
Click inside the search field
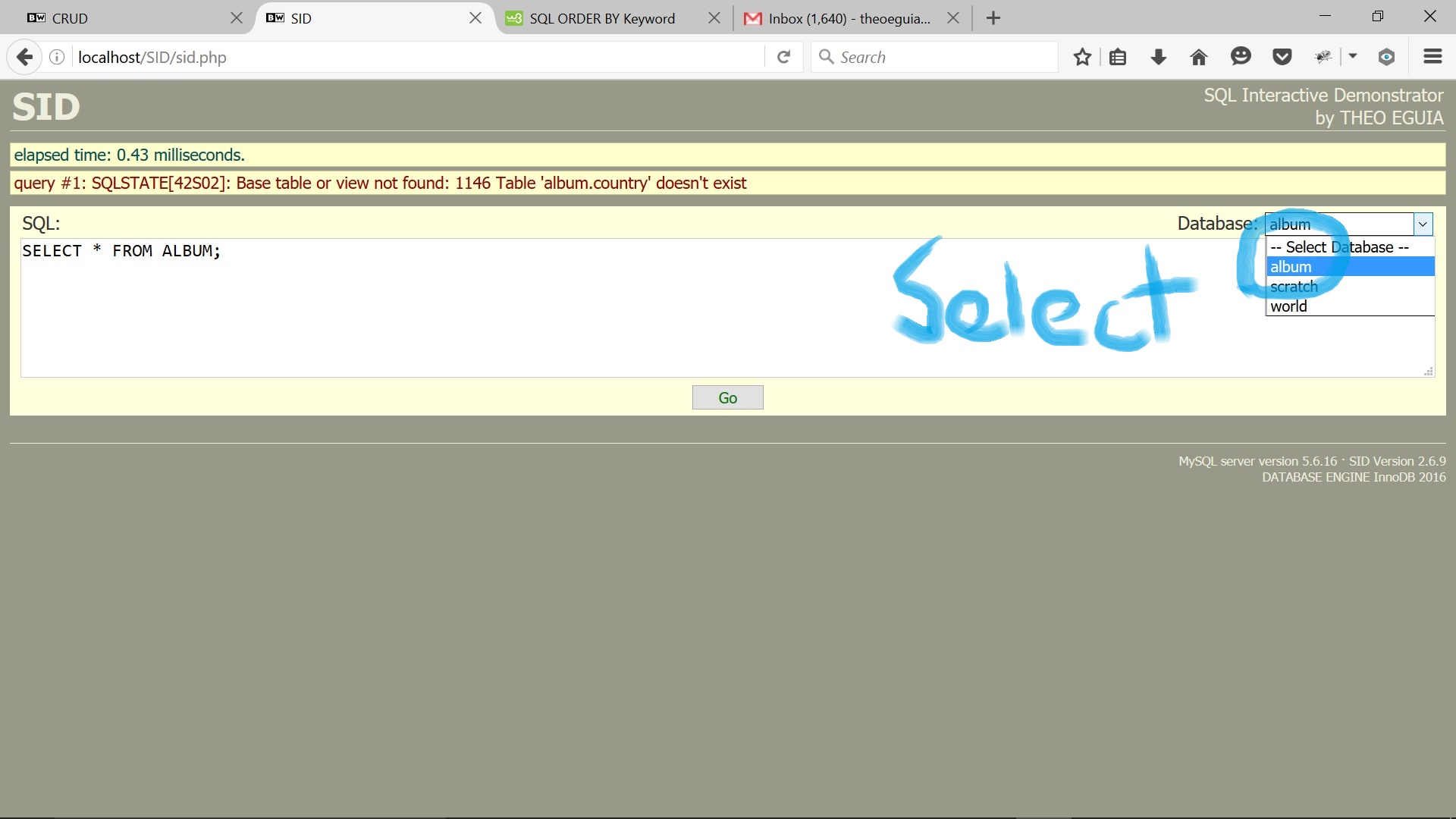tap(933, 57)
